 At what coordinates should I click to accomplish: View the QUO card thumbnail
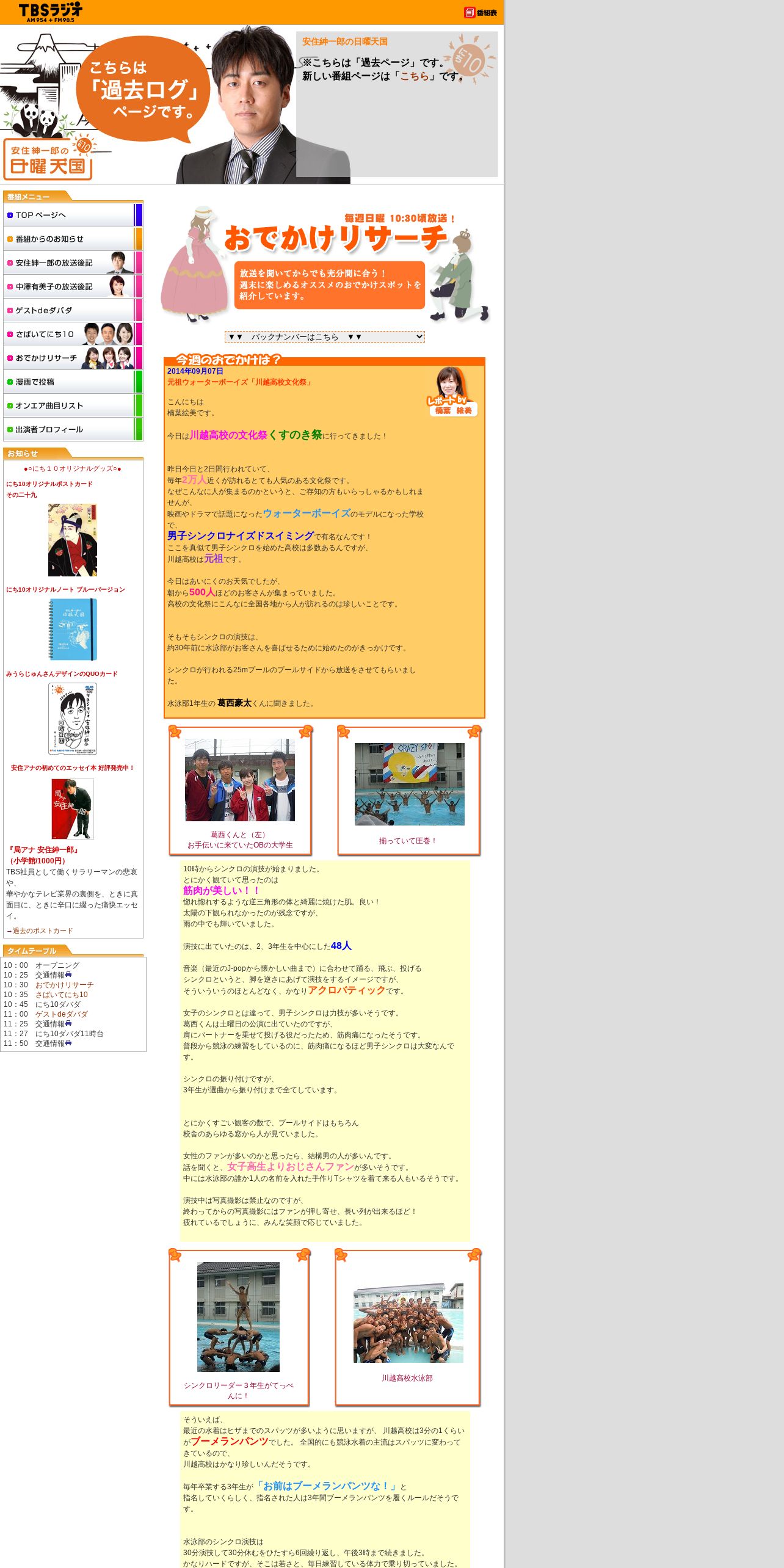pyautogui.click(x=73, y=719)
